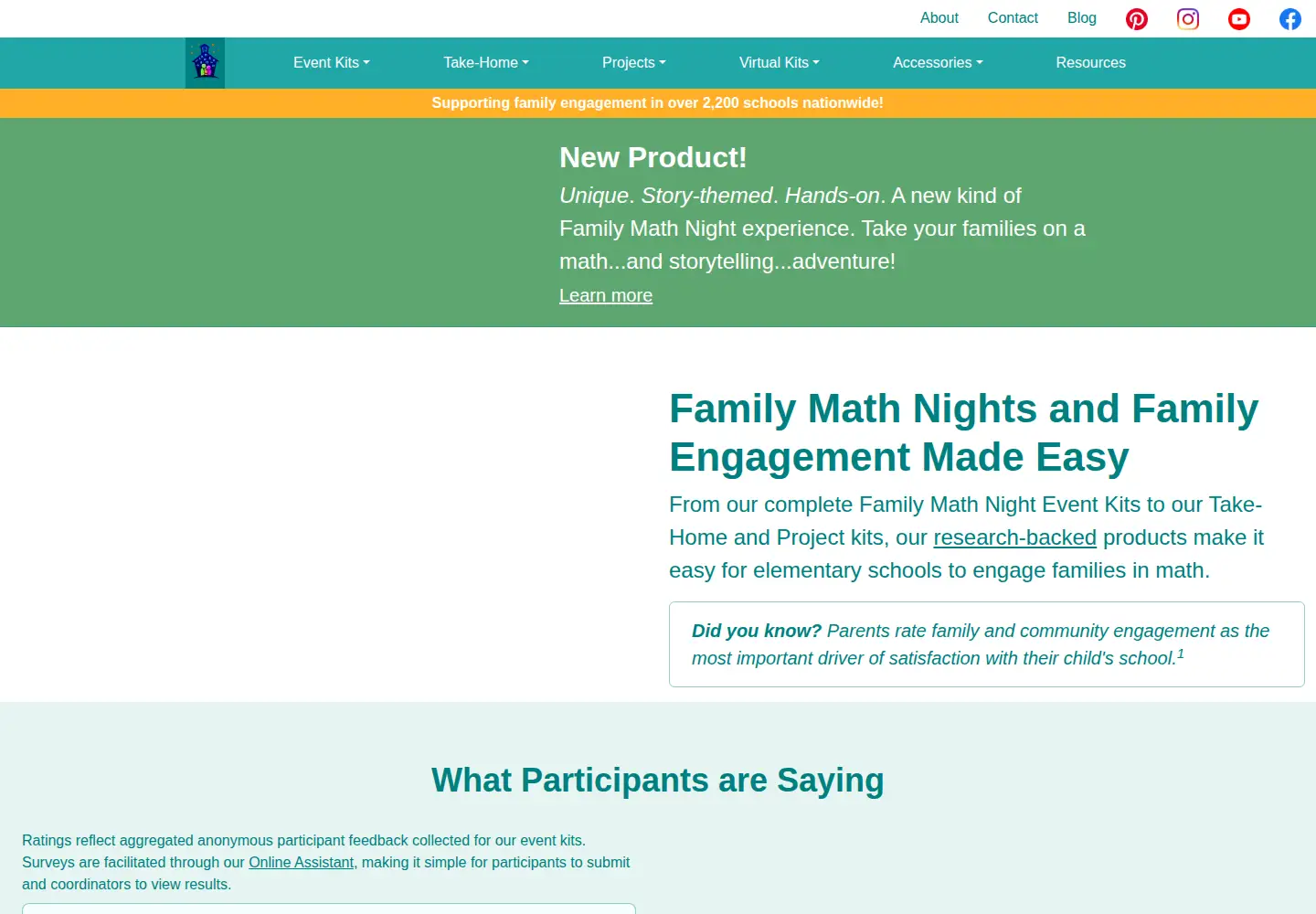Click the 'What Participants are Saying' heading

point(658,781)
